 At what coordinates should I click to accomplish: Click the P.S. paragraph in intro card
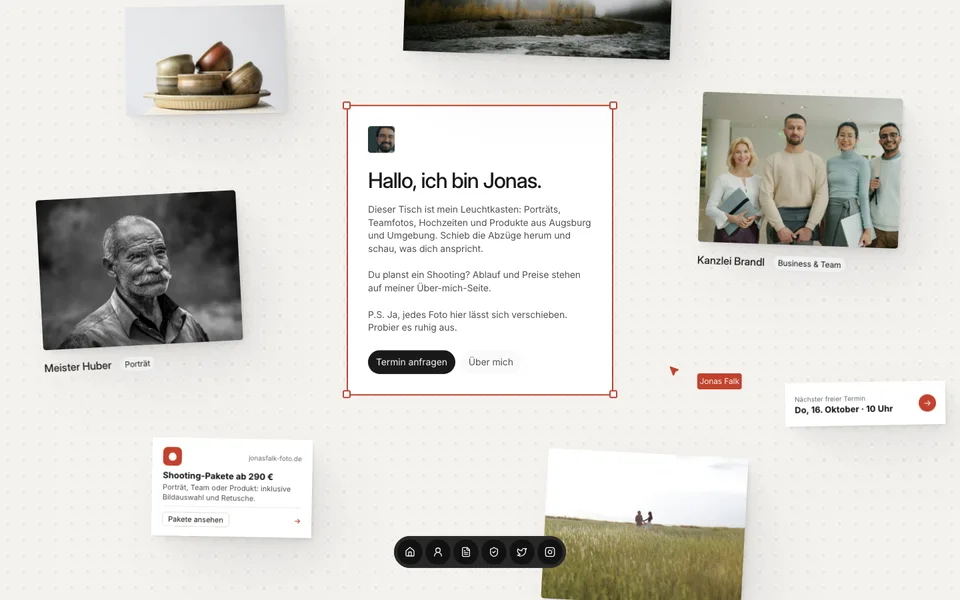467,321
